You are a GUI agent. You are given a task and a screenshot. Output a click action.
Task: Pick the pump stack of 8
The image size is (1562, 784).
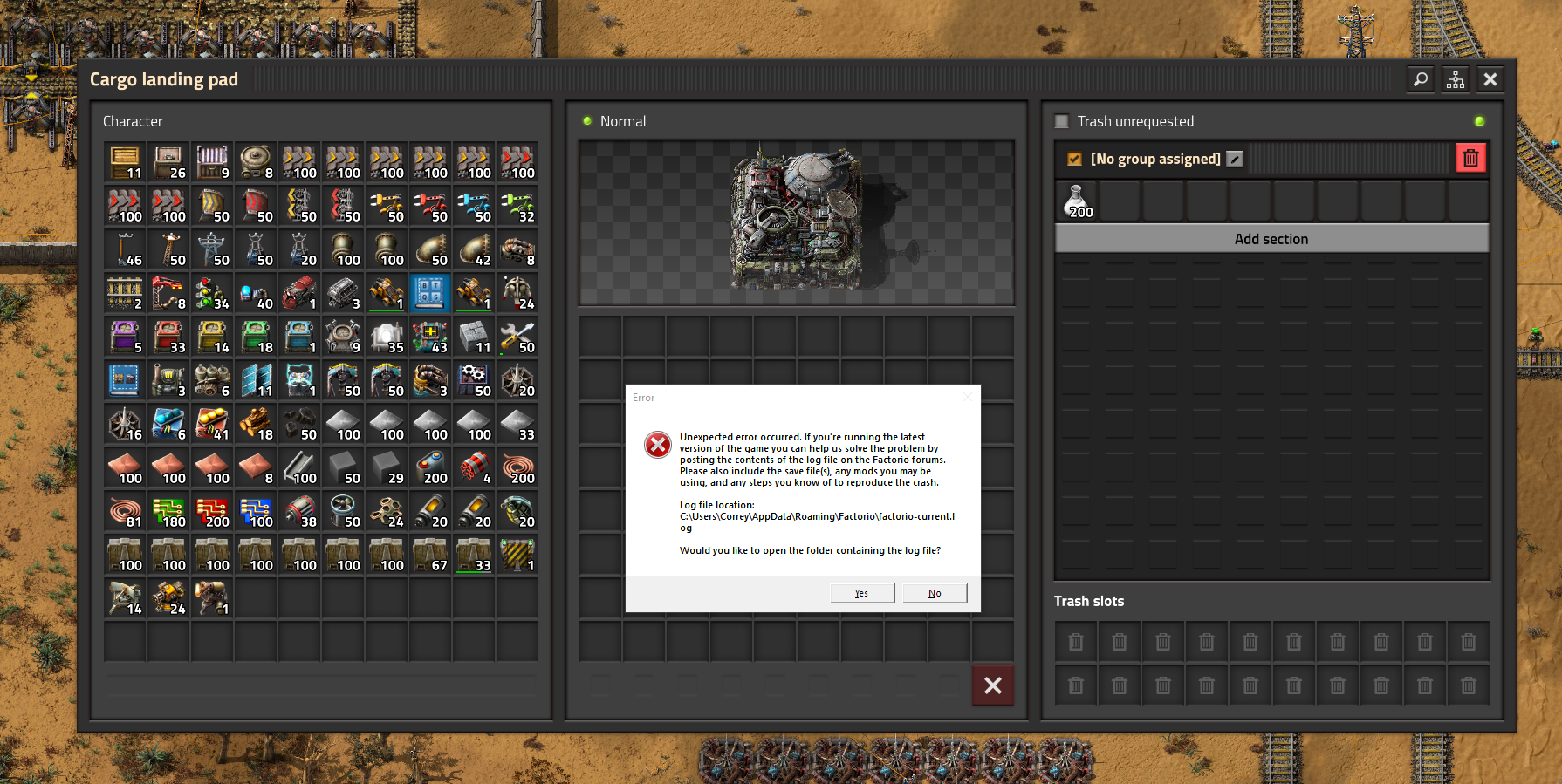pyautogui.click(x=517, y=249)
